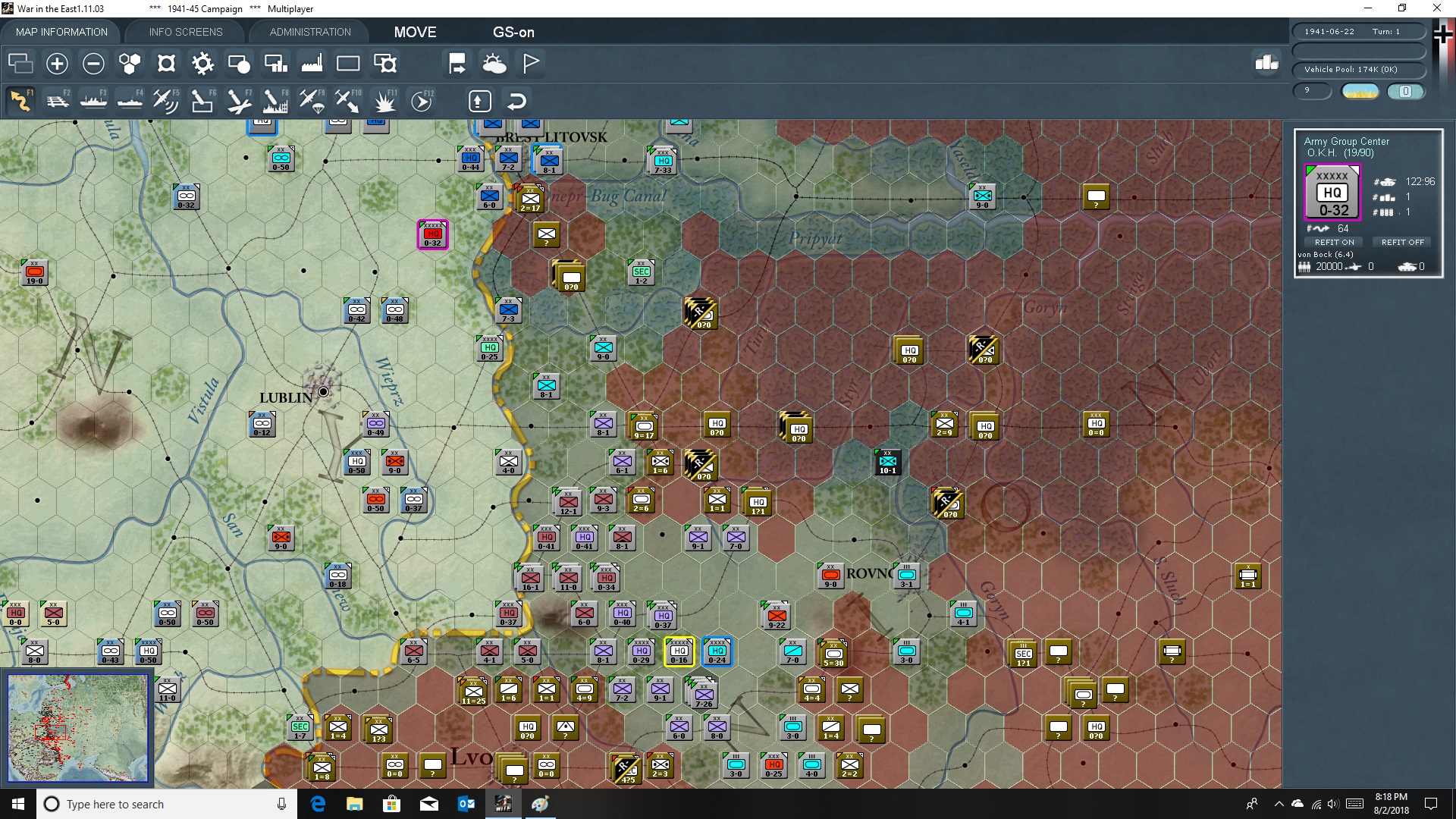Select the F9 air transport mode icon

point(312,101)
